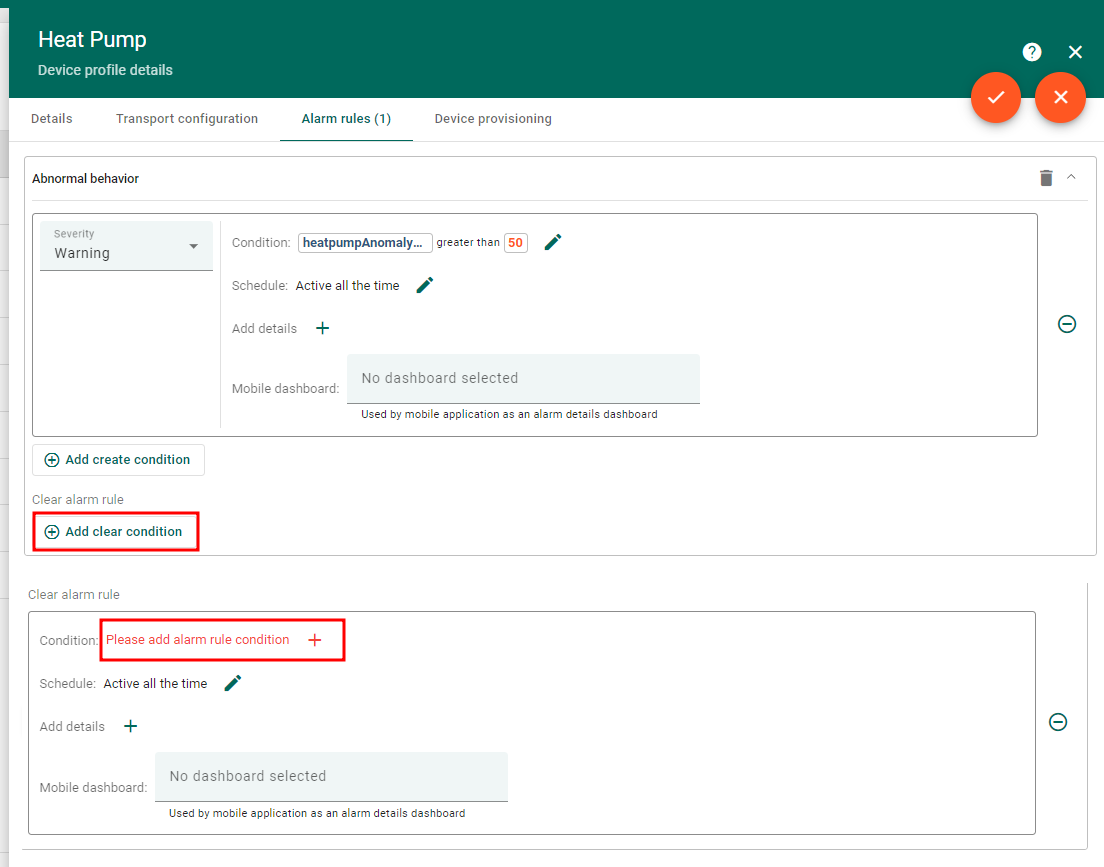The width and height of the screenshot is (1104, 867).
Task: Open the Severity Warning dropdown
Action: (126, 246)
